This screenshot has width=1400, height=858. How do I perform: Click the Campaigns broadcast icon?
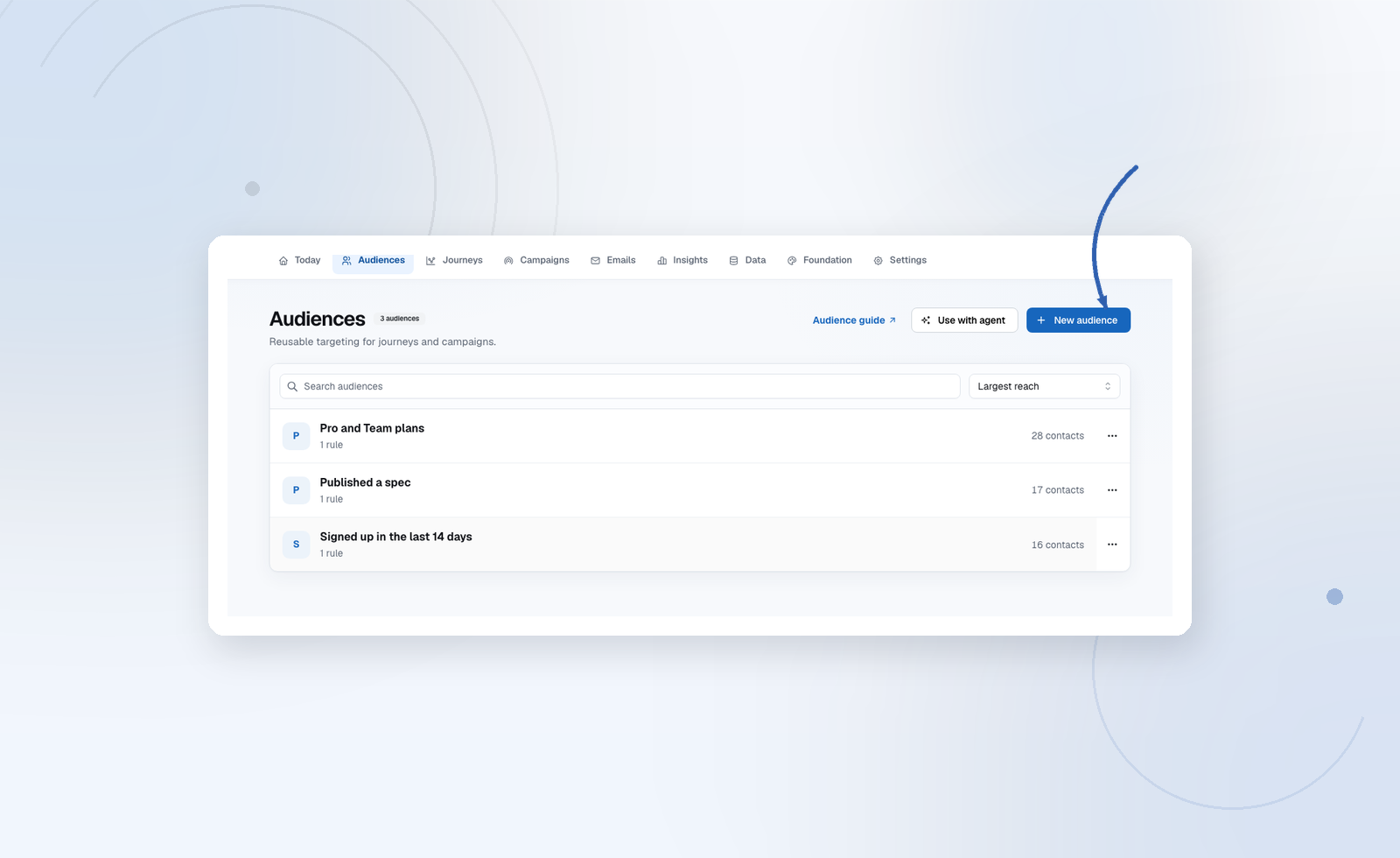click(x=508, y=261)
